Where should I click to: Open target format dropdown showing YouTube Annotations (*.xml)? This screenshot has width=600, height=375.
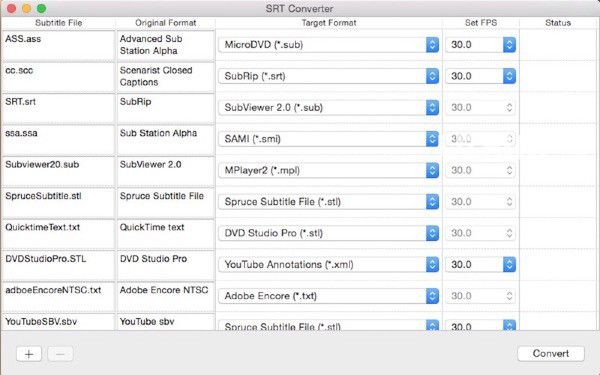[329, 264]
